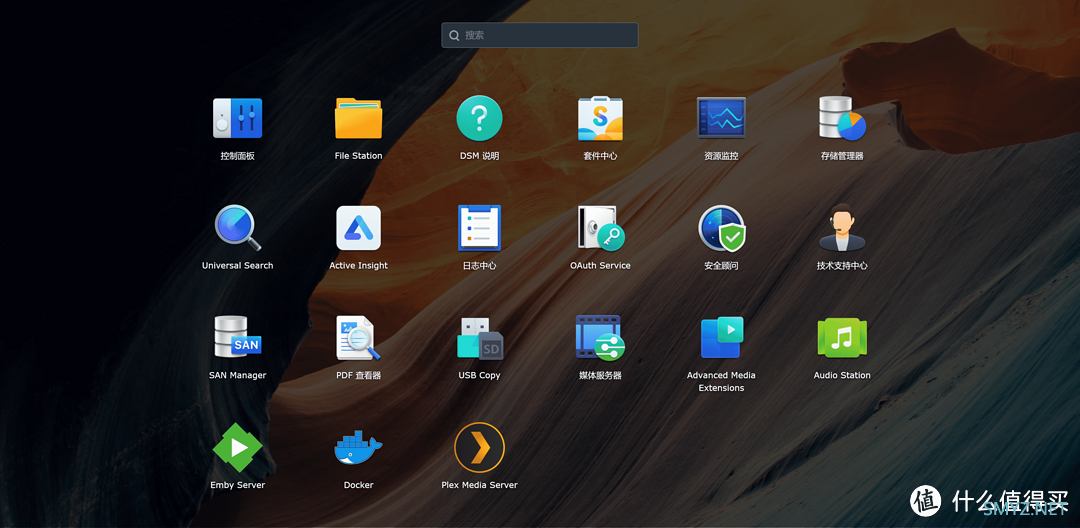Screen dimensions: 1080x528
Task: Open 套件中心 package center icon
Action: click(600, 118)
